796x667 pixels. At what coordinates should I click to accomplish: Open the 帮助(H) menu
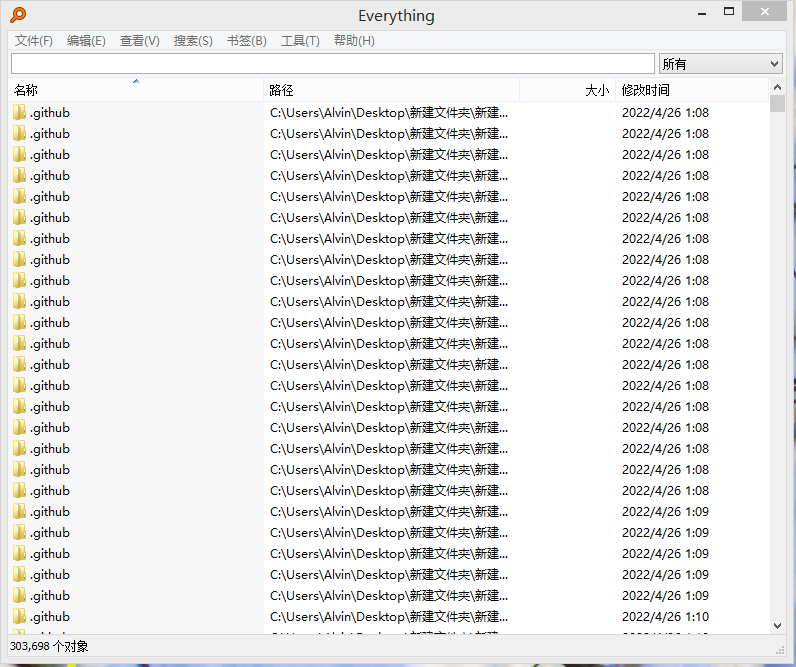coord(354,41)
